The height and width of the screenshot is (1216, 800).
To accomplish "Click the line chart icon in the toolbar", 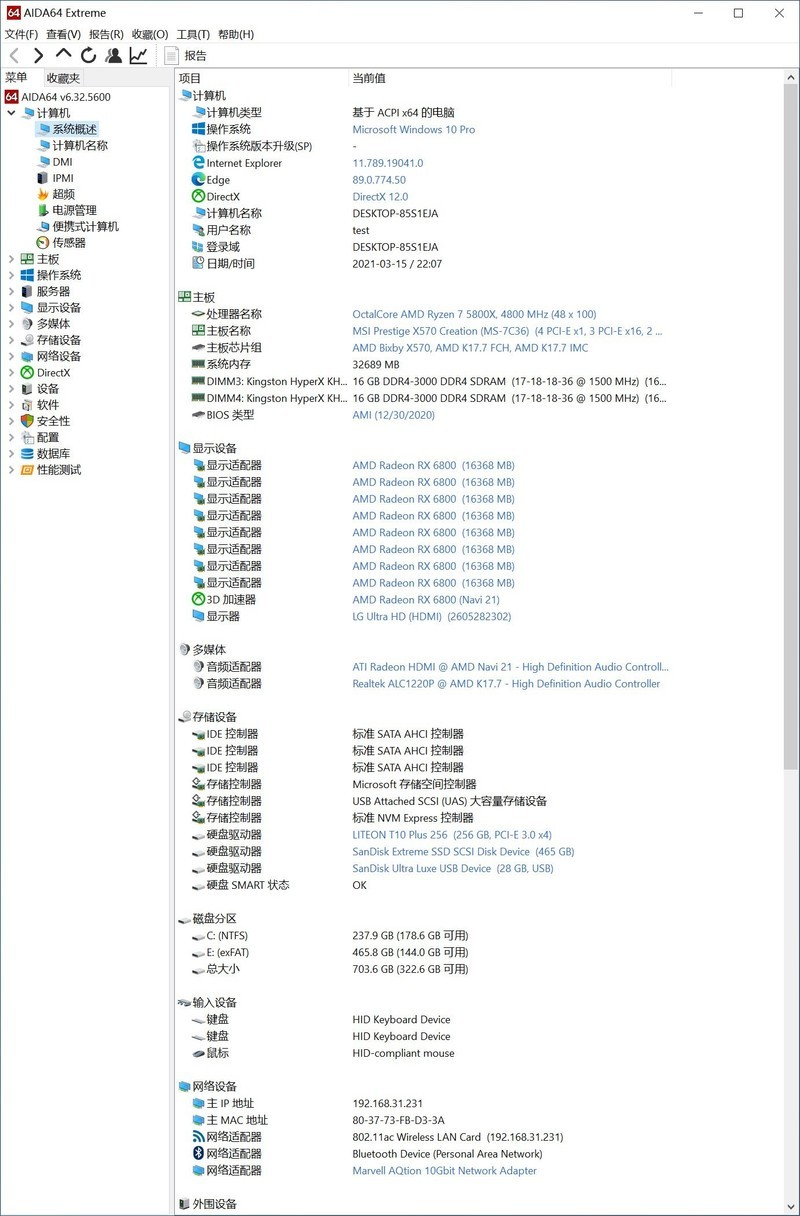I will [138, 56].
